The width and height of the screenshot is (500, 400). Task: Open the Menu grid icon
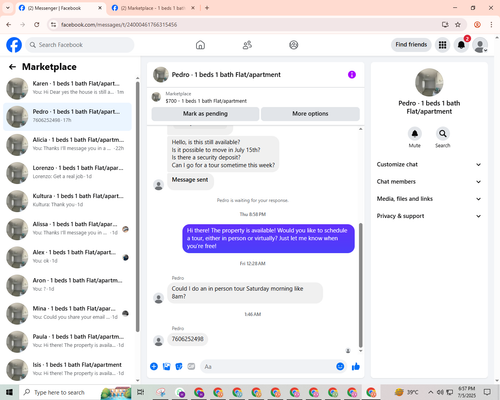point(442,45)
